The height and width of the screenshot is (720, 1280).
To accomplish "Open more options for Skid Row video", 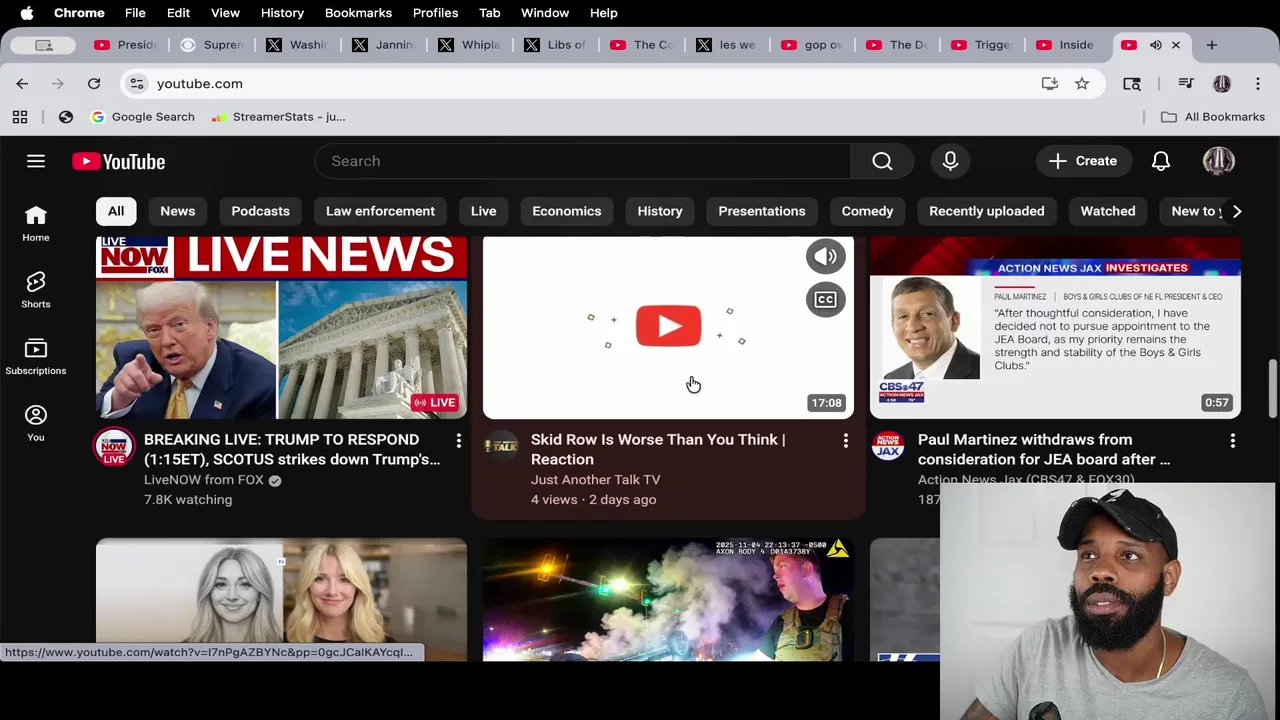I will [845, 440].
